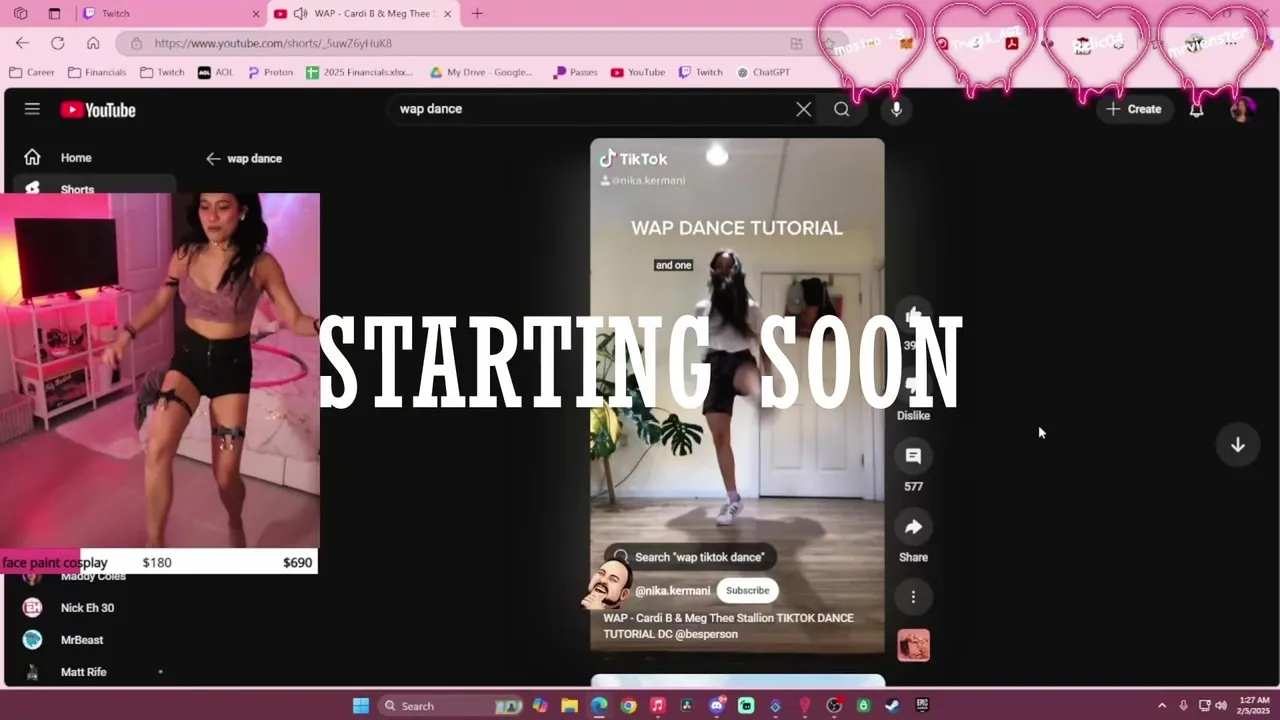Open the Short's three-dot more menu
This screenshot has height=720, width=1280.
[x=913, y=597]
